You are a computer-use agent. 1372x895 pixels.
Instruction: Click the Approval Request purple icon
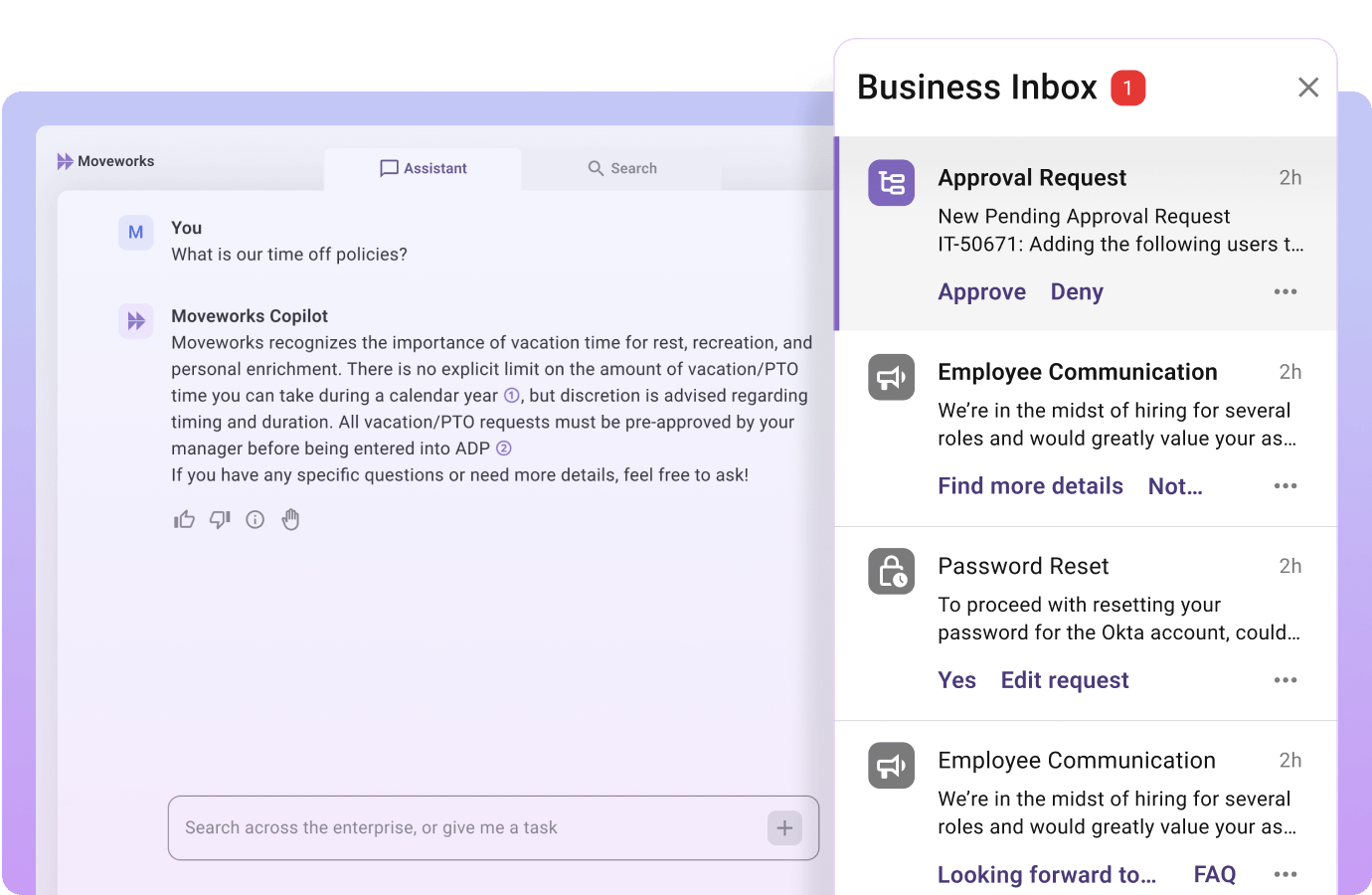[x=891, y=183]
